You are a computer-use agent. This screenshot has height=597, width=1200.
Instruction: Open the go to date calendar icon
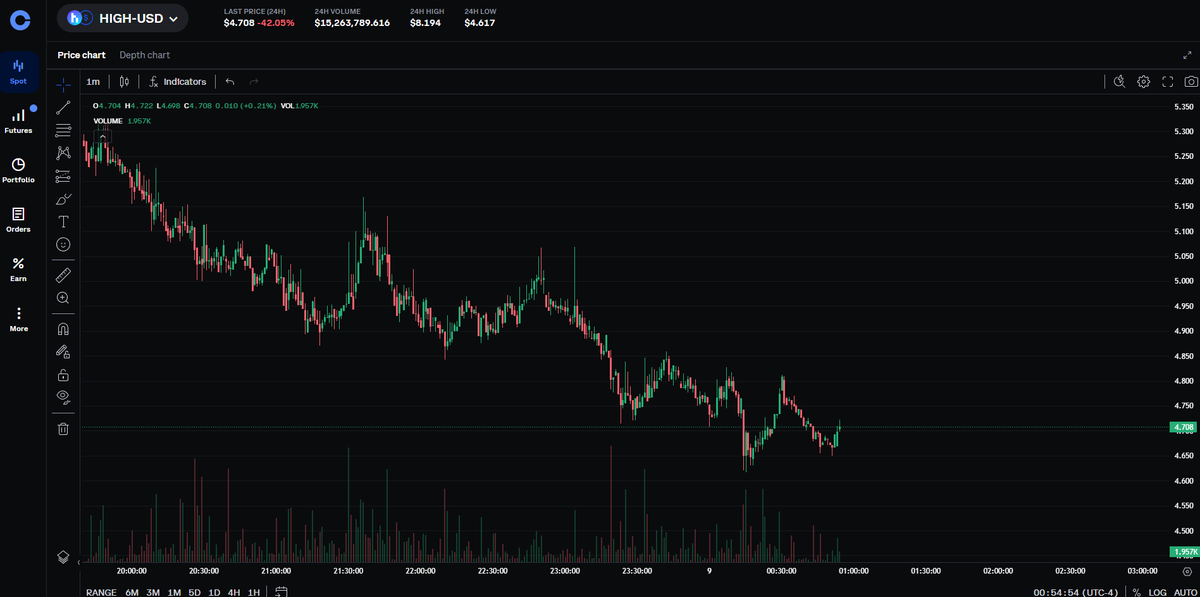[x=282, y=592]
